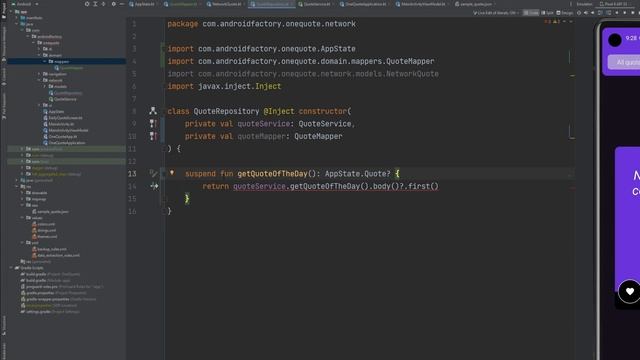Click quoteService reference on line 14
The height and width of the screenshot is (360, 640).
point(259,186)
